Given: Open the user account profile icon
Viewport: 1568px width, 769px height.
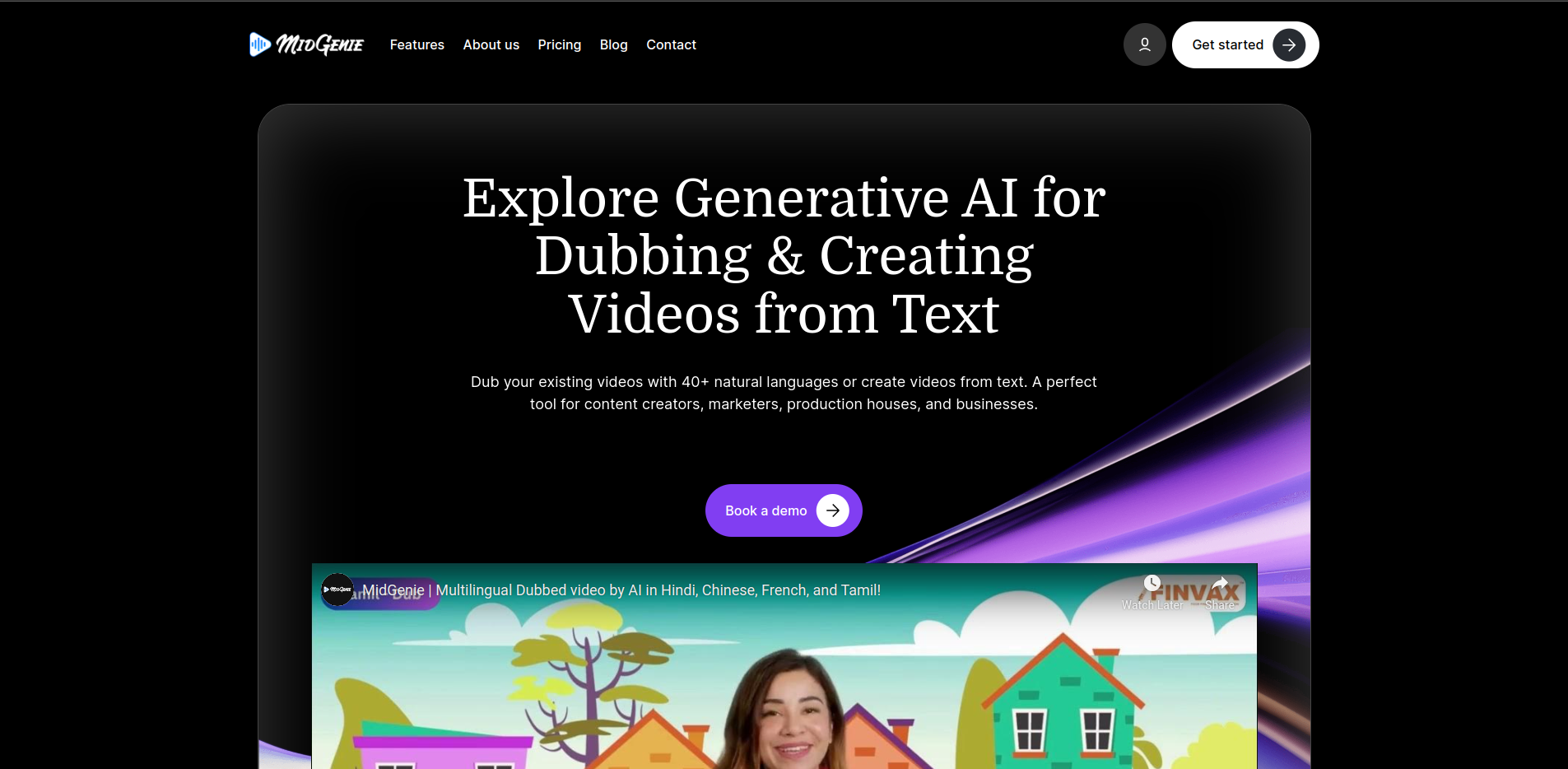Looking at the screenshot, I should point(1144,44).
